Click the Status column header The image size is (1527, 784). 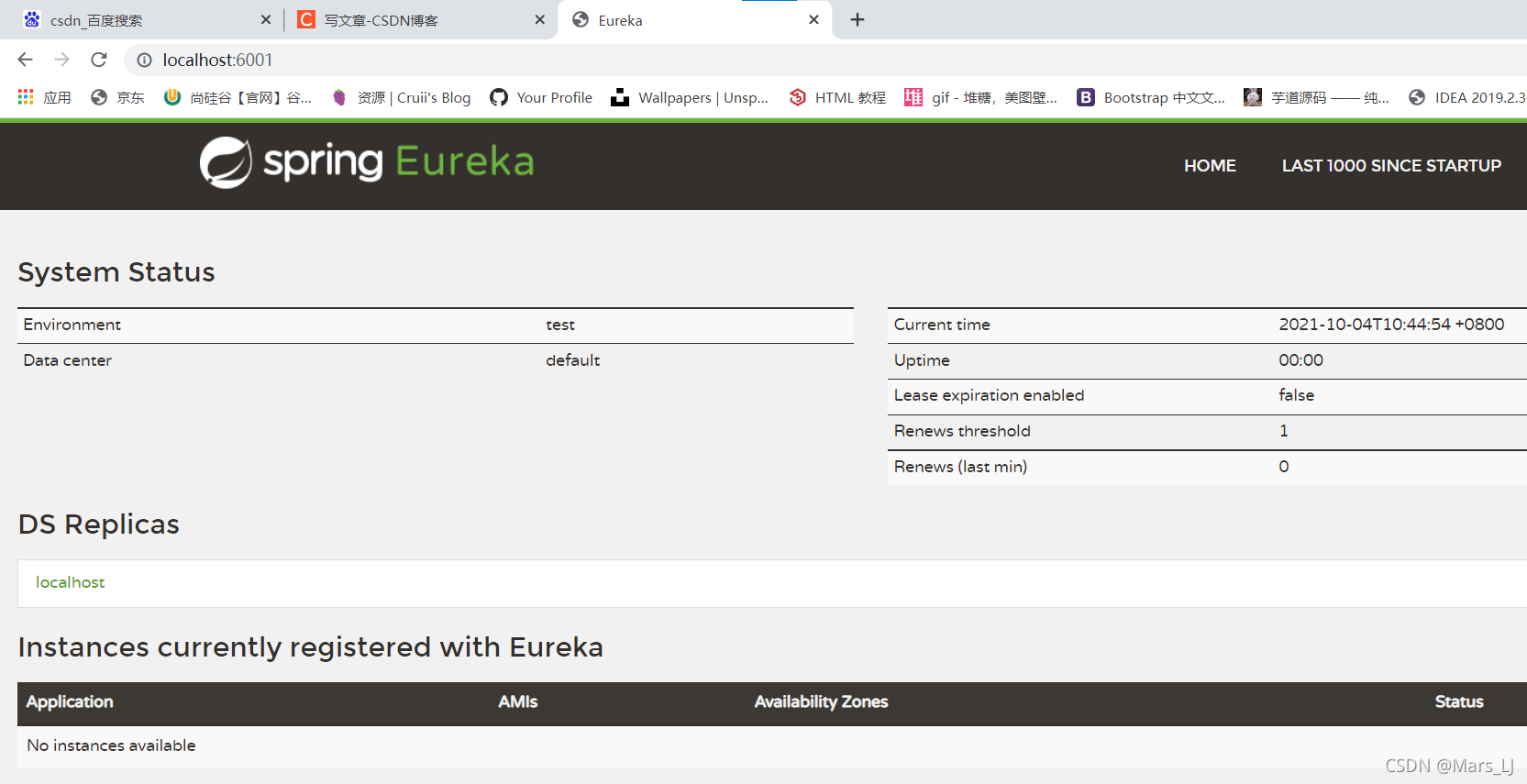[1459, 701]
